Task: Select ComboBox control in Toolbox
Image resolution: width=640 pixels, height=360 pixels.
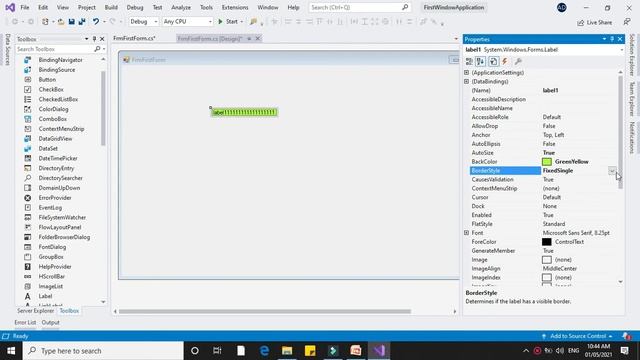Action: tap(53, 119)
